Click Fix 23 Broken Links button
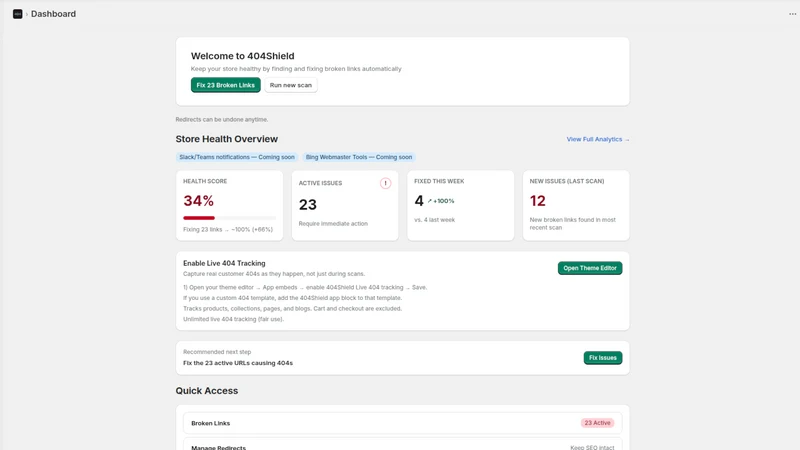The width and height of the screenshot is (800, 450). 226,85
